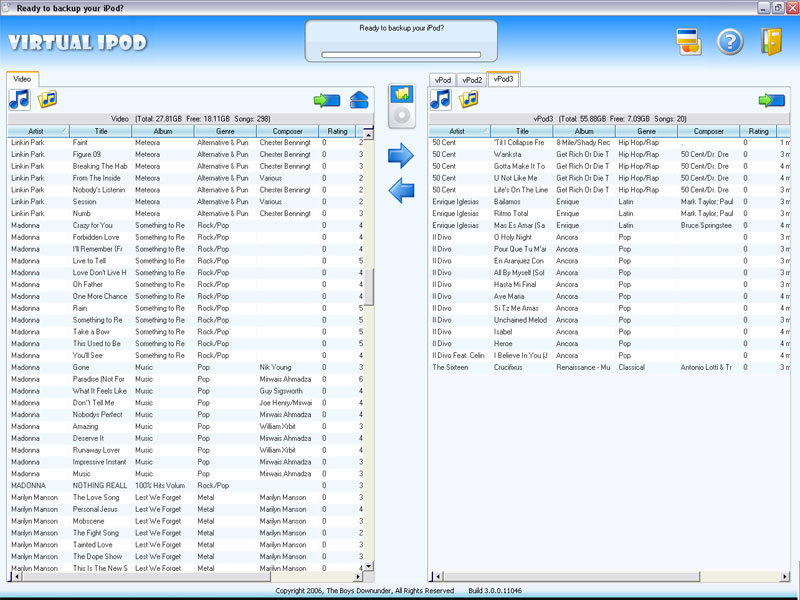The image size is (800, 600).
Task: Click horizontal scrollbar thumb in Video list
Action: [146, 577]
